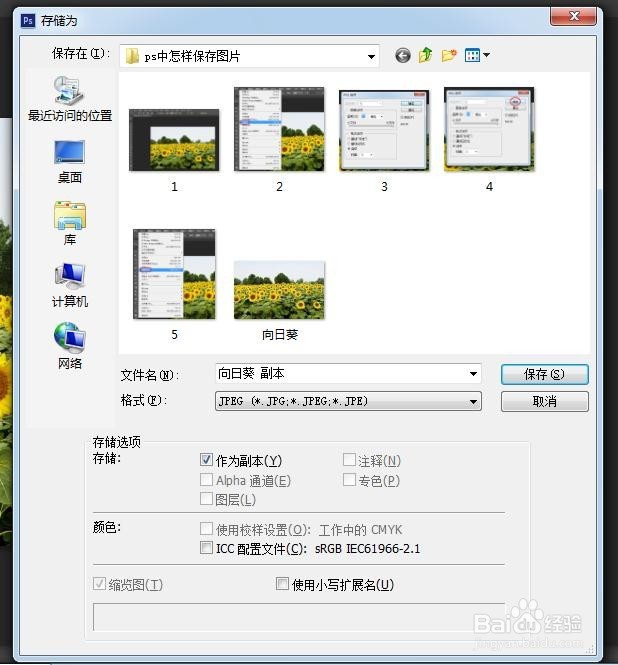This screenshot has width=618, height=665.
Task: Close the 存储为 dialog
Action: [573, 16]
